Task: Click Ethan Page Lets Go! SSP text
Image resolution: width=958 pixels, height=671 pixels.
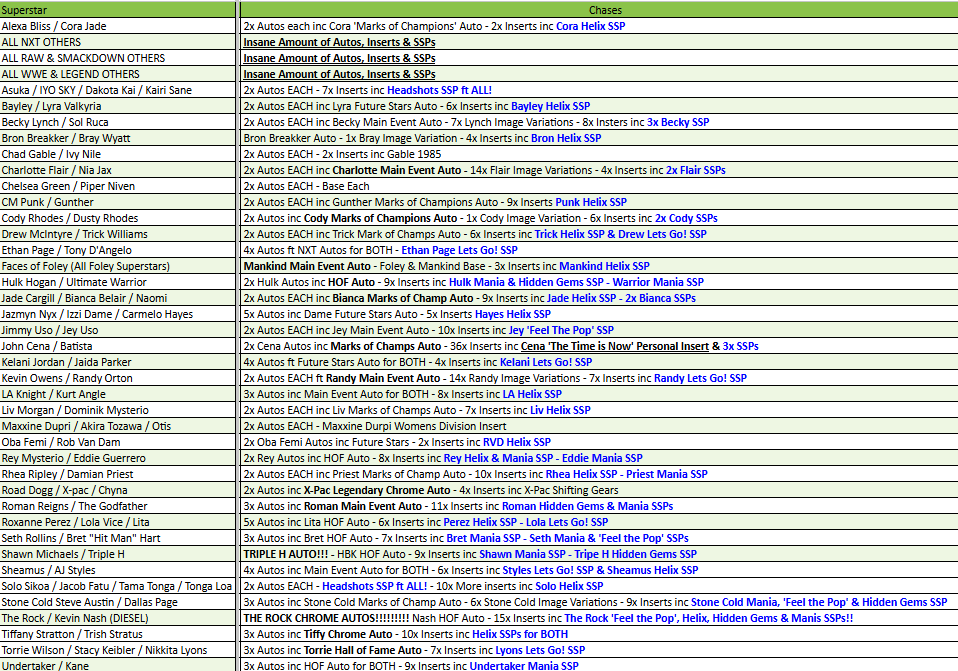Action: (x=459, y=250)
